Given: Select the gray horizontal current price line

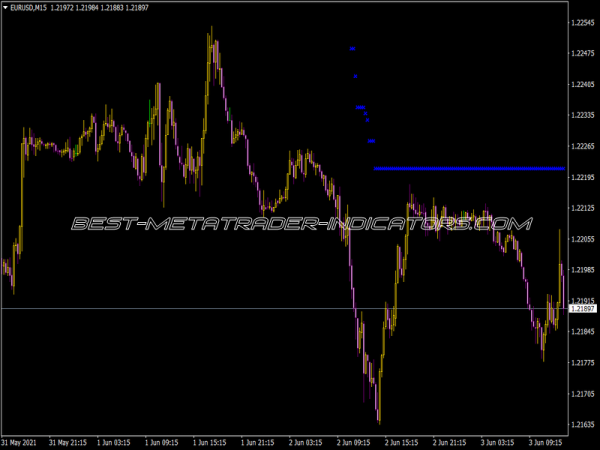Looking at the screenshot, I should tap(200, 309).
